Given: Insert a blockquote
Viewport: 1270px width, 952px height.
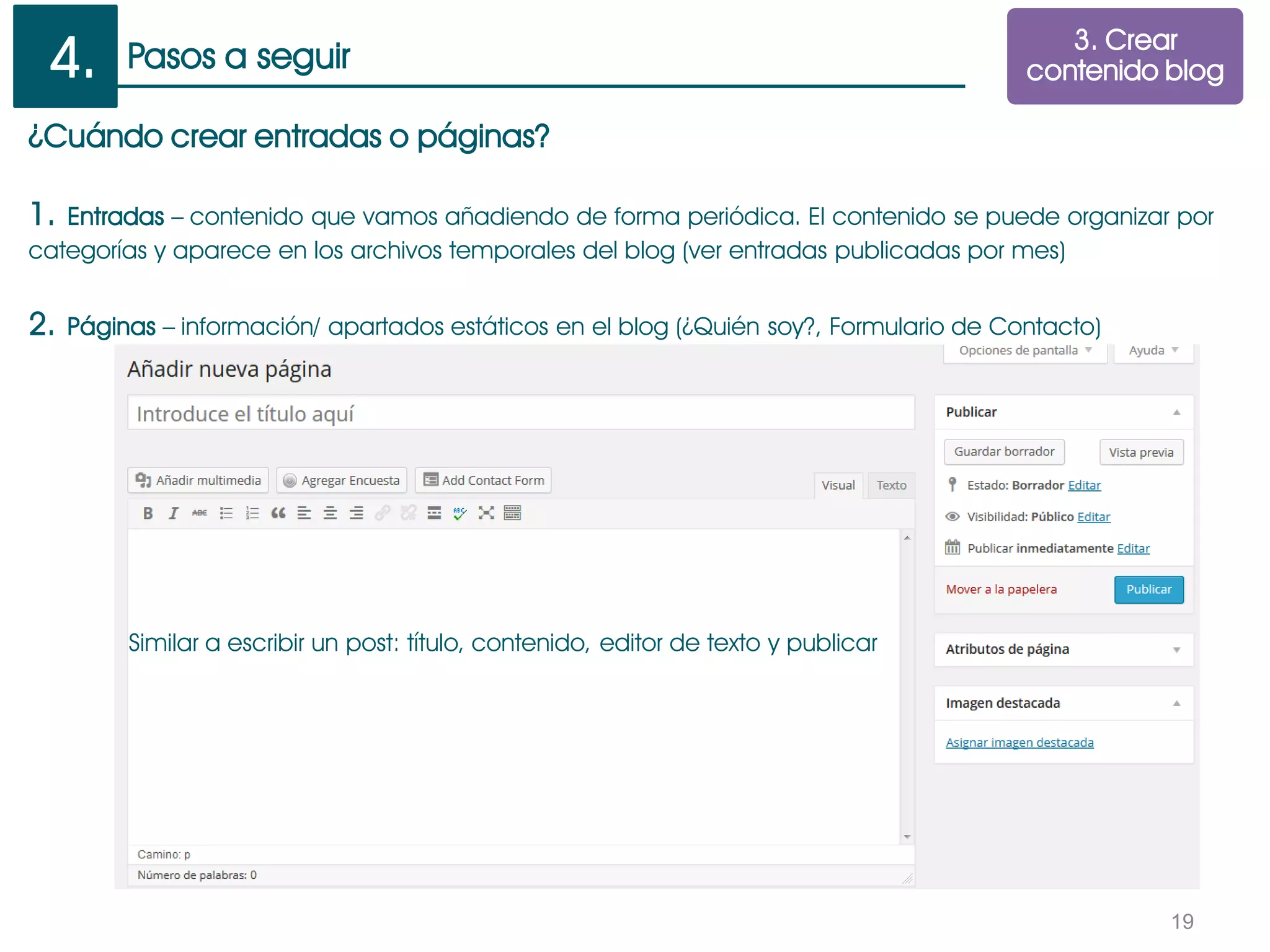Looking at the screenshot, I should [x=278, y=513].
